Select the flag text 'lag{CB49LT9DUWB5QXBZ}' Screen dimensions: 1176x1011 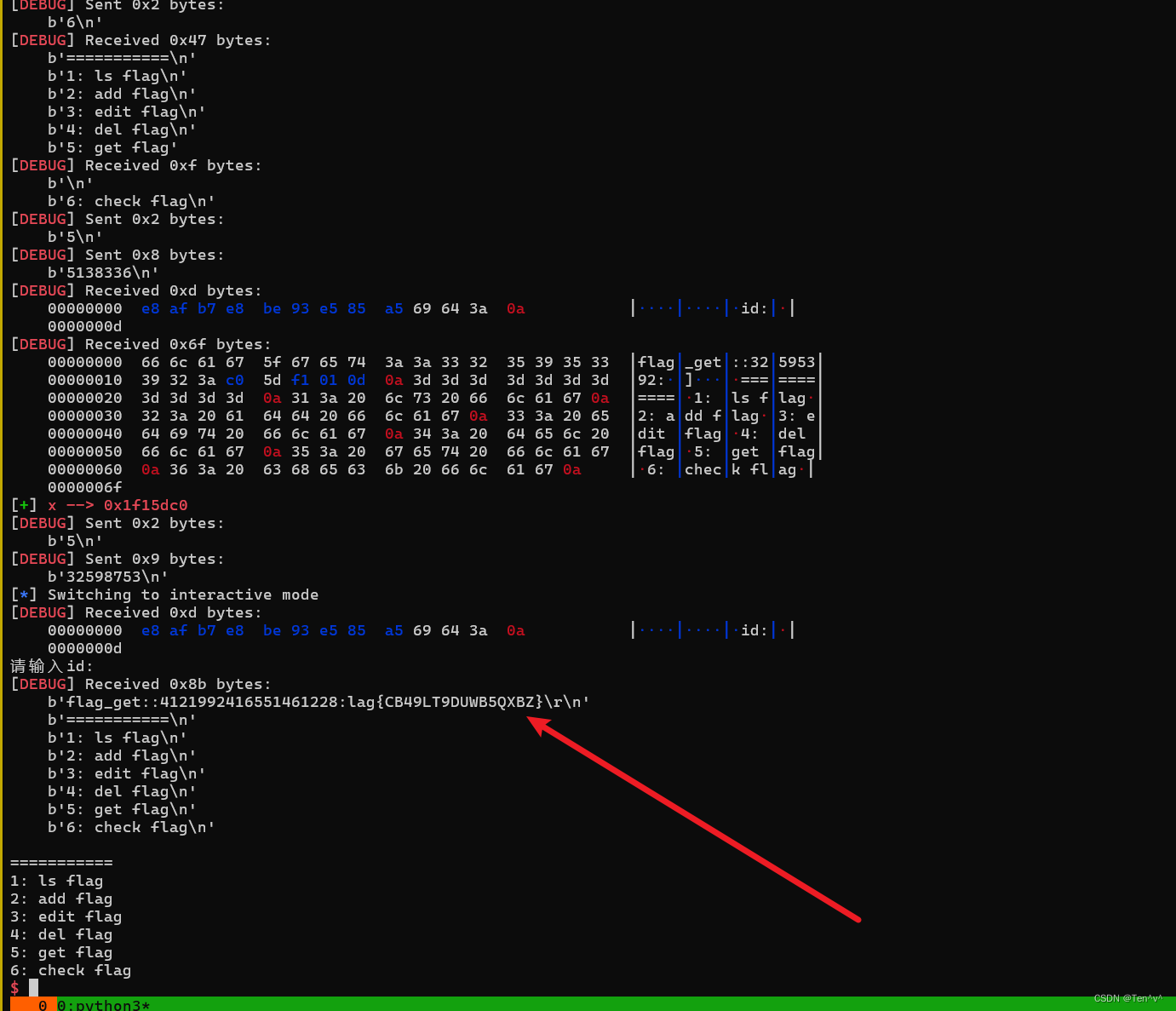(445, 702)
